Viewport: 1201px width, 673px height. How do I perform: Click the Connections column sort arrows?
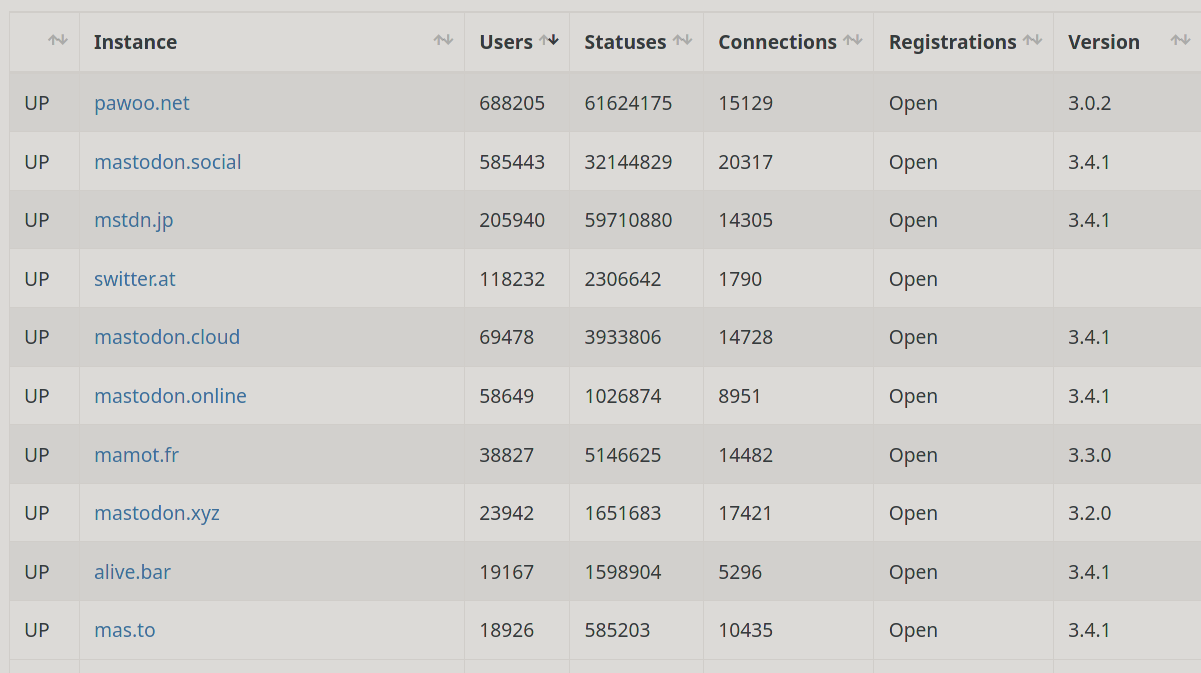click(852, 40)
